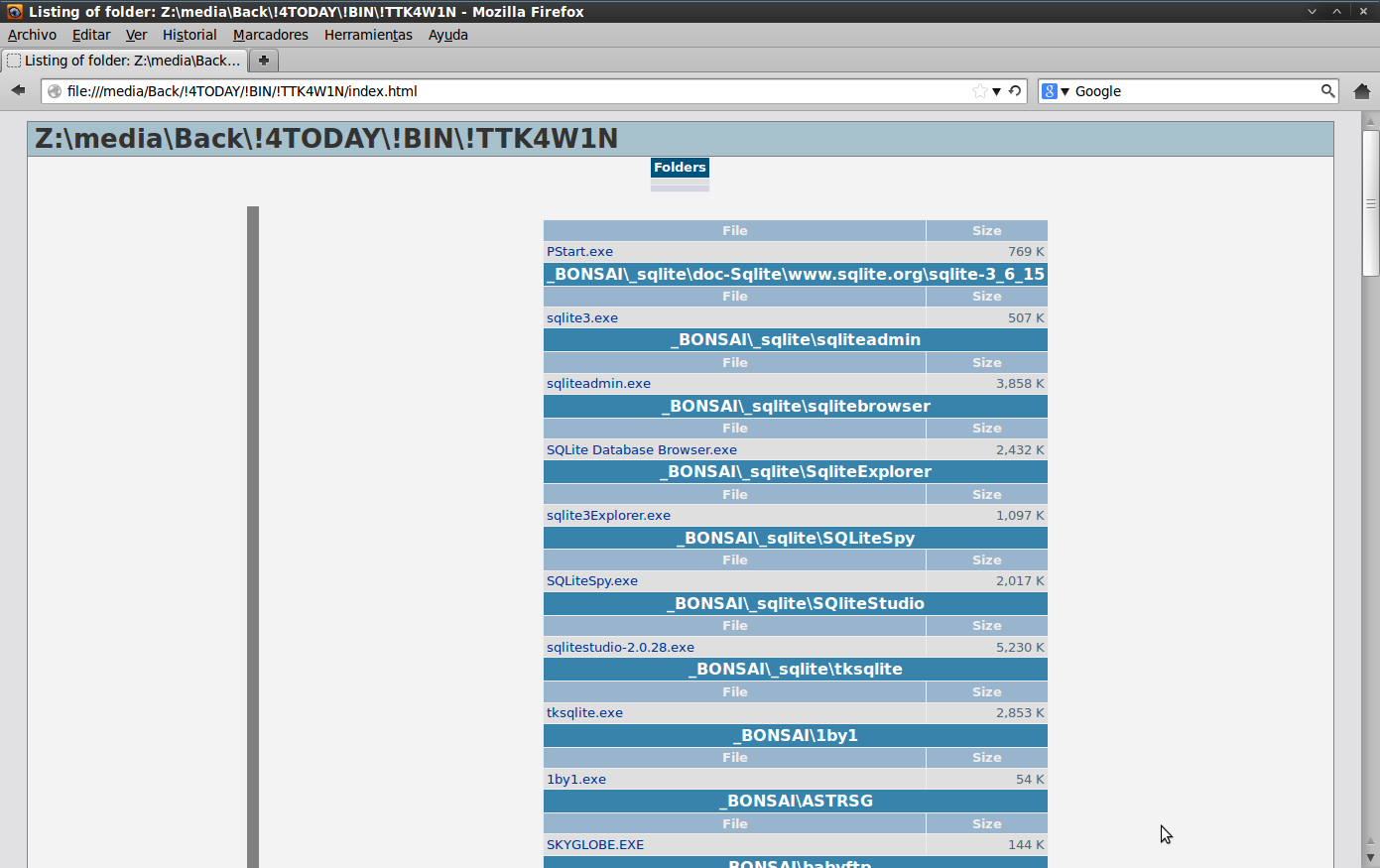Open a new tab with plus button
Screen dimensions: 1380x868
click(264, 61)
